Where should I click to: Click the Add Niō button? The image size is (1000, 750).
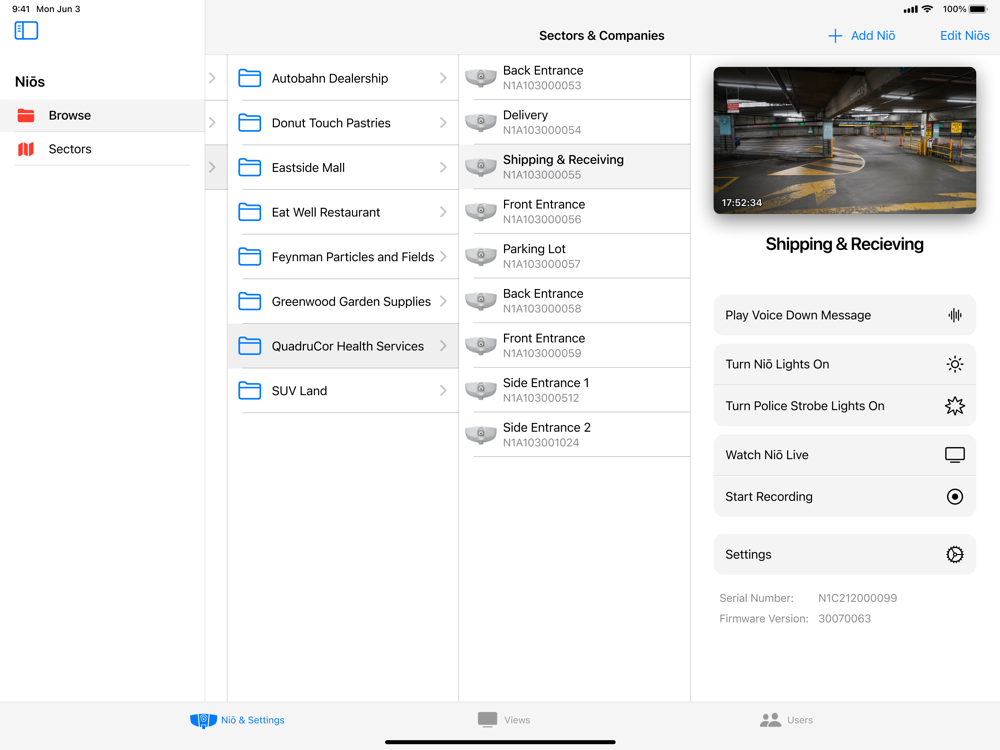pyautogui.click(x=862, y=36)
